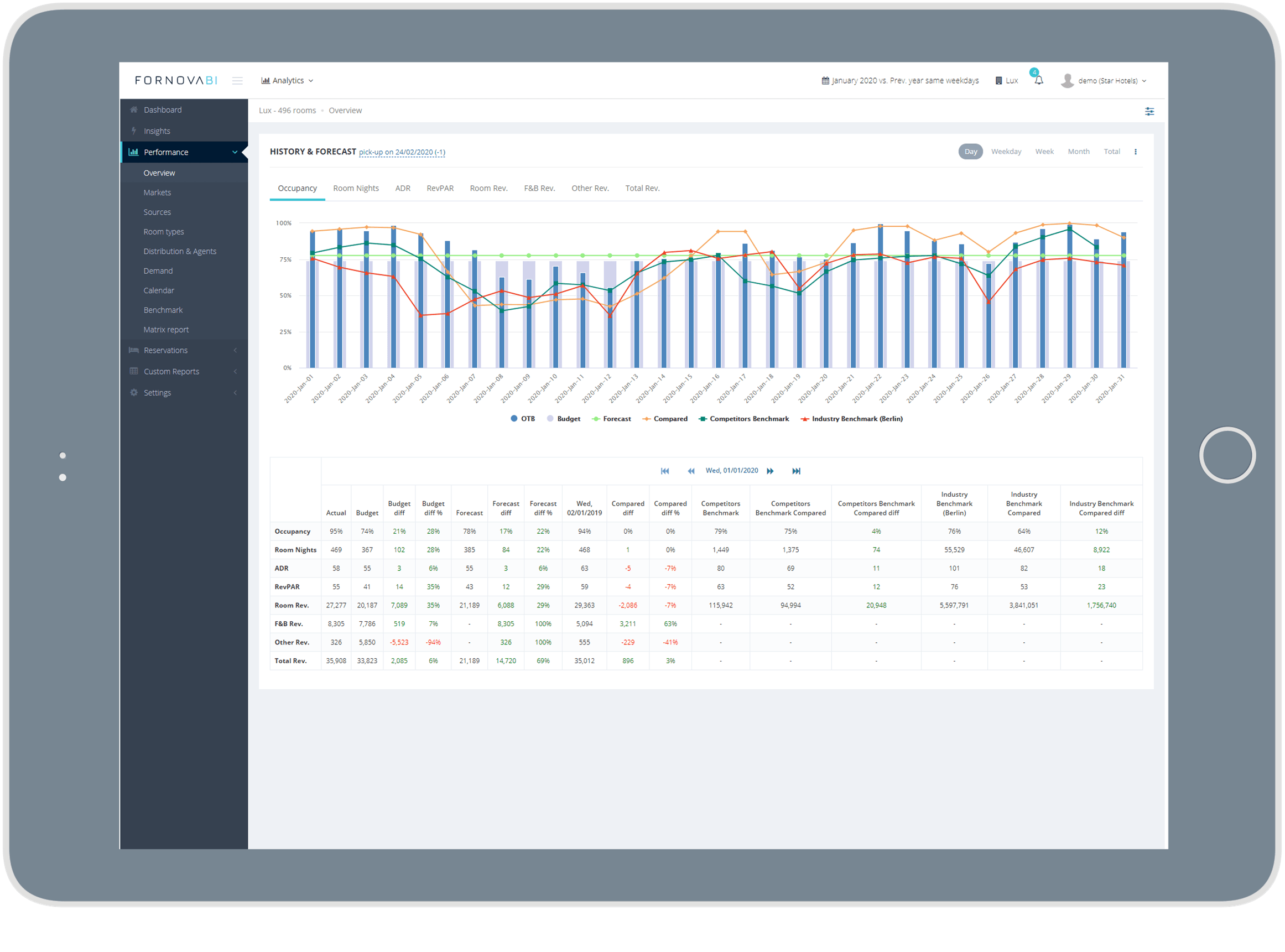Switch to the RevPAR tab
The image size is (1285, 952).
(x=440, y=189)
